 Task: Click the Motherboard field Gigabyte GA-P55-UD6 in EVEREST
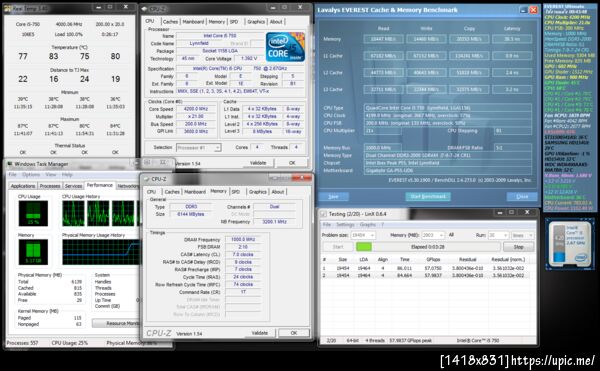tap(447, 170)
